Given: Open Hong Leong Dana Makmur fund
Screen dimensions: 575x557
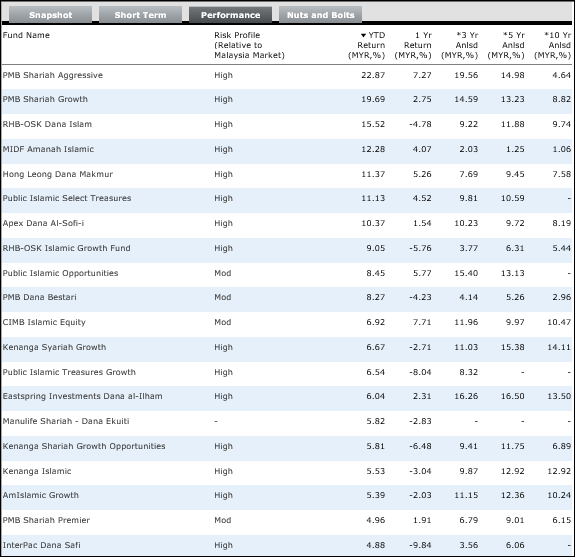Looking at the screenshot, I should [58, 174].
